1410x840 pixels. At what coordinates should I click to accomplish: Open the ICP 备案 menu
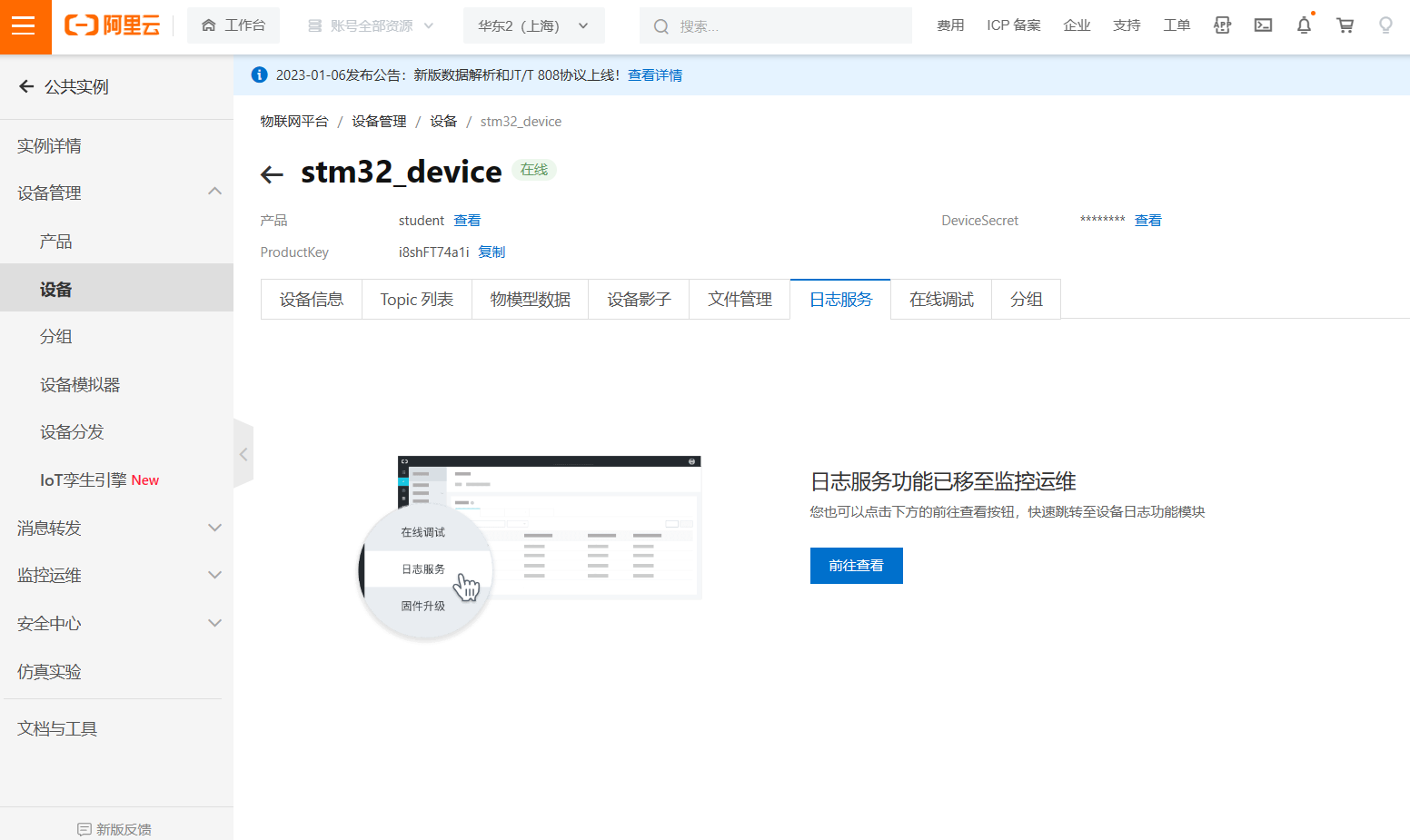click(1014, 25)
